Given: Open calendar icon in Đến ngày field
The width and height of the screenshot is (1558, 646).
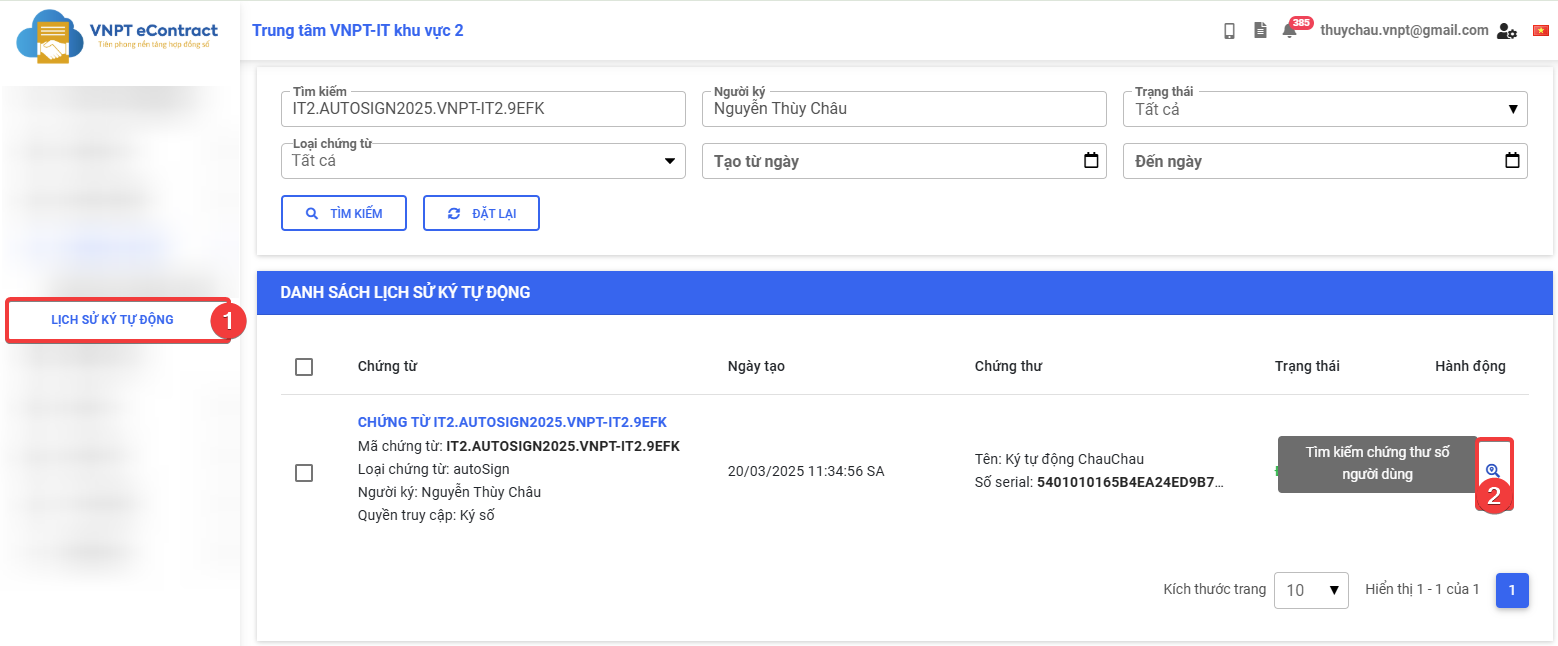Looking at the screenshot, I should 1512,160.
